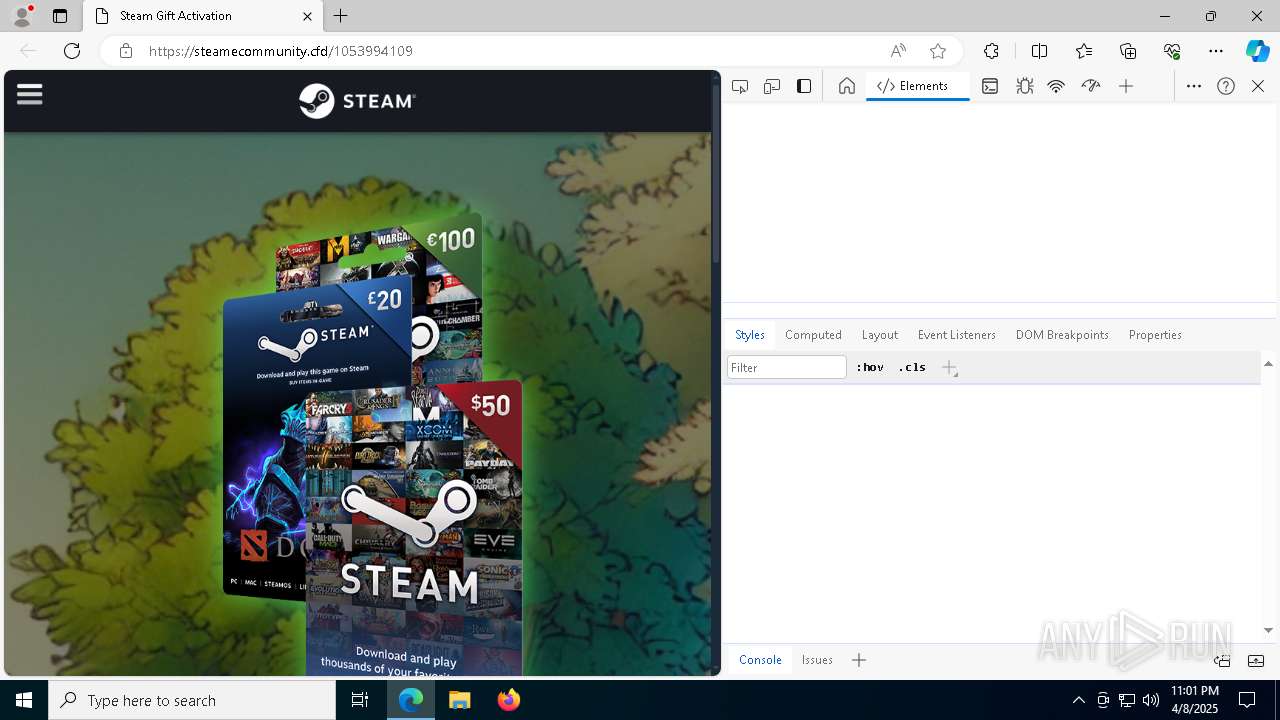Open the Network wifi icon panel
The image size is (1280, 720).
[1056, 86]
